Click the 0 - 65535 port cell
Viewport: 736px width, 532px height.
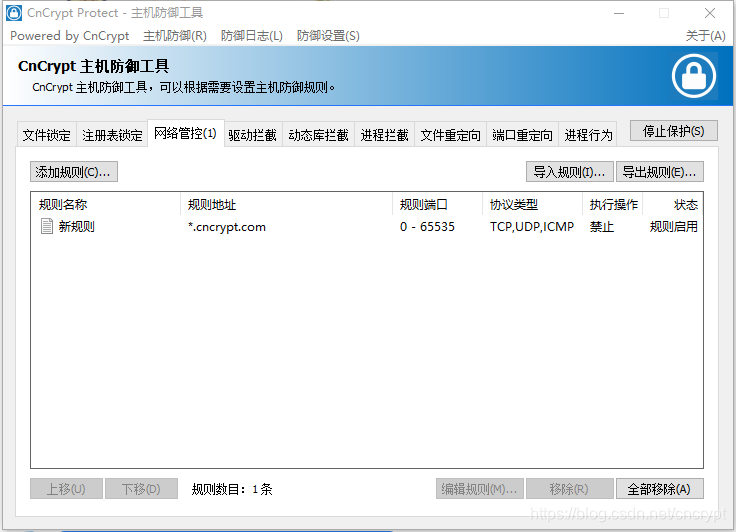click(x=427, y=227)
